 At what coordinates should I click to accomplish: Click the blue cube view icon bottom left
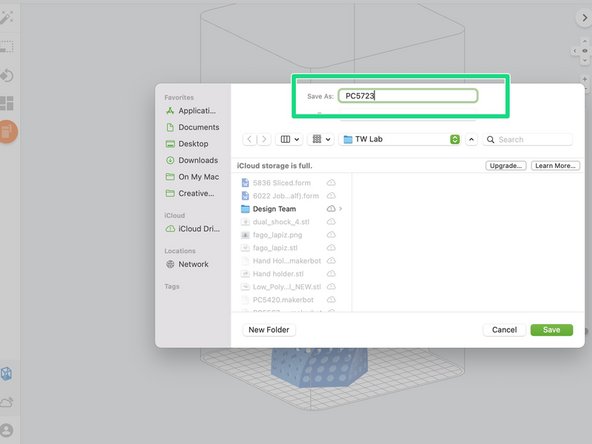pyautogui.click(x=6, y=374)
